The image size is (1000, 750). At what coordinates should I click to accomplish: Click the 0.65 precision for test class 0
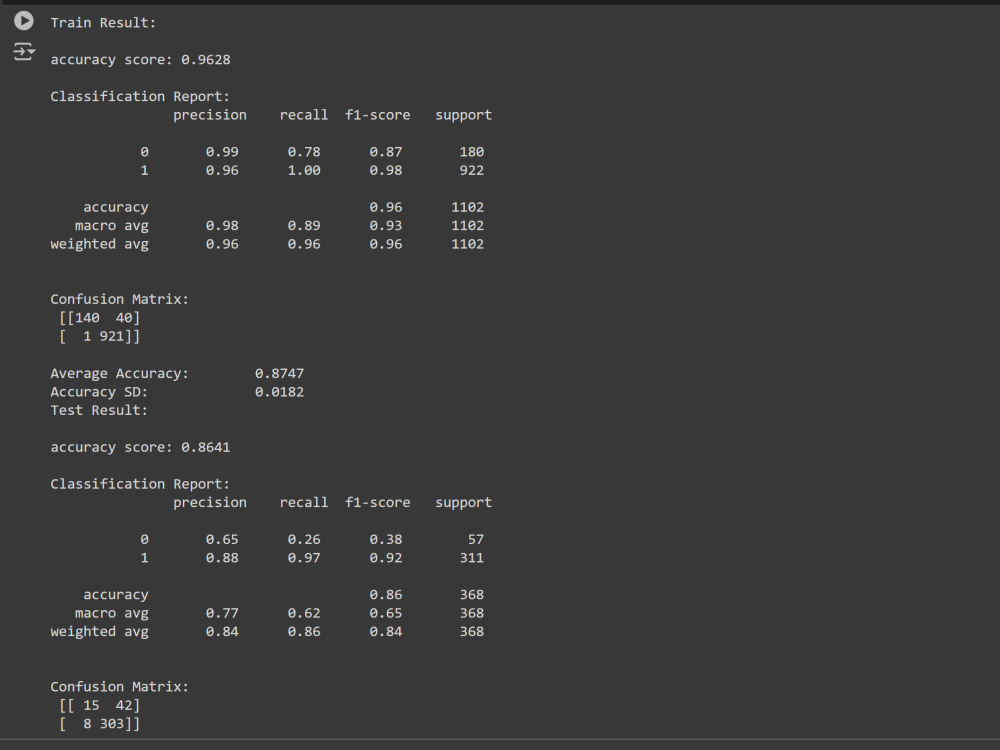click(x=222, y=540)
